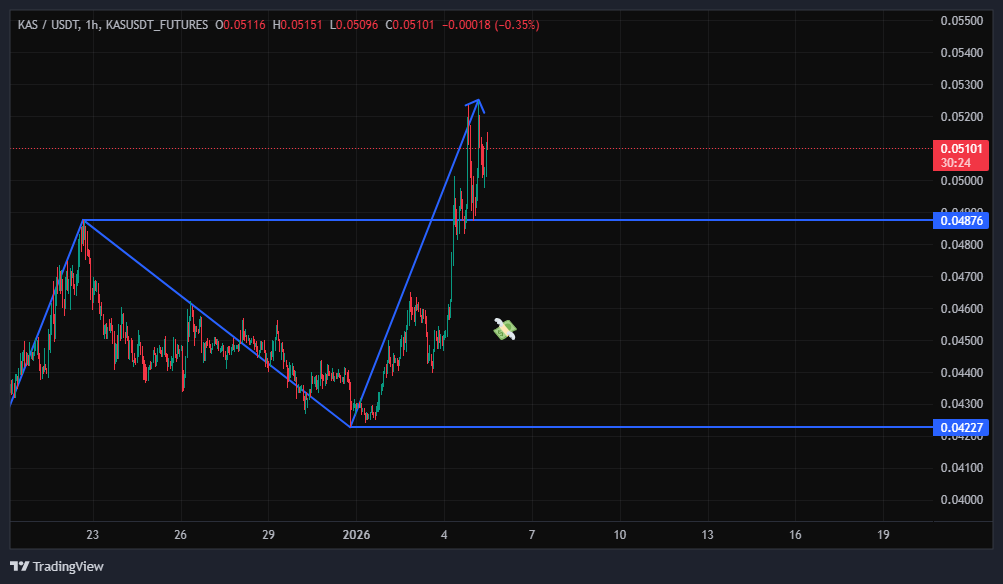Click the 23 date label on time axis

pos(93,535)
